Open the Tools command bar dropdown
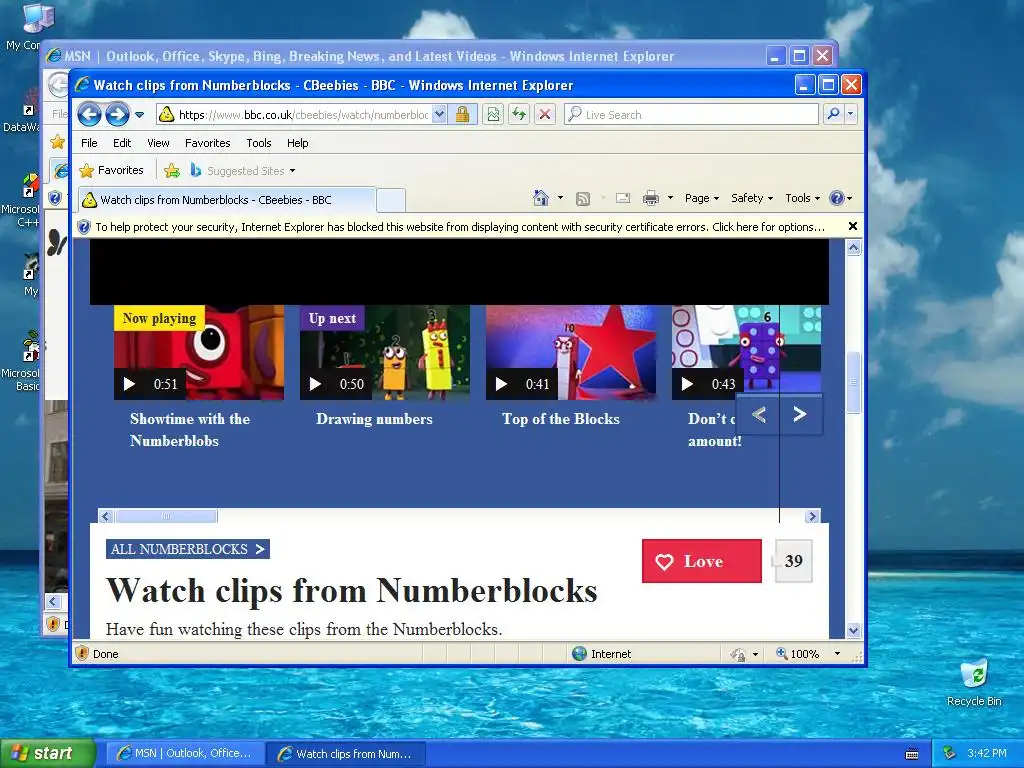1024x768 pixels. (802, 198)
